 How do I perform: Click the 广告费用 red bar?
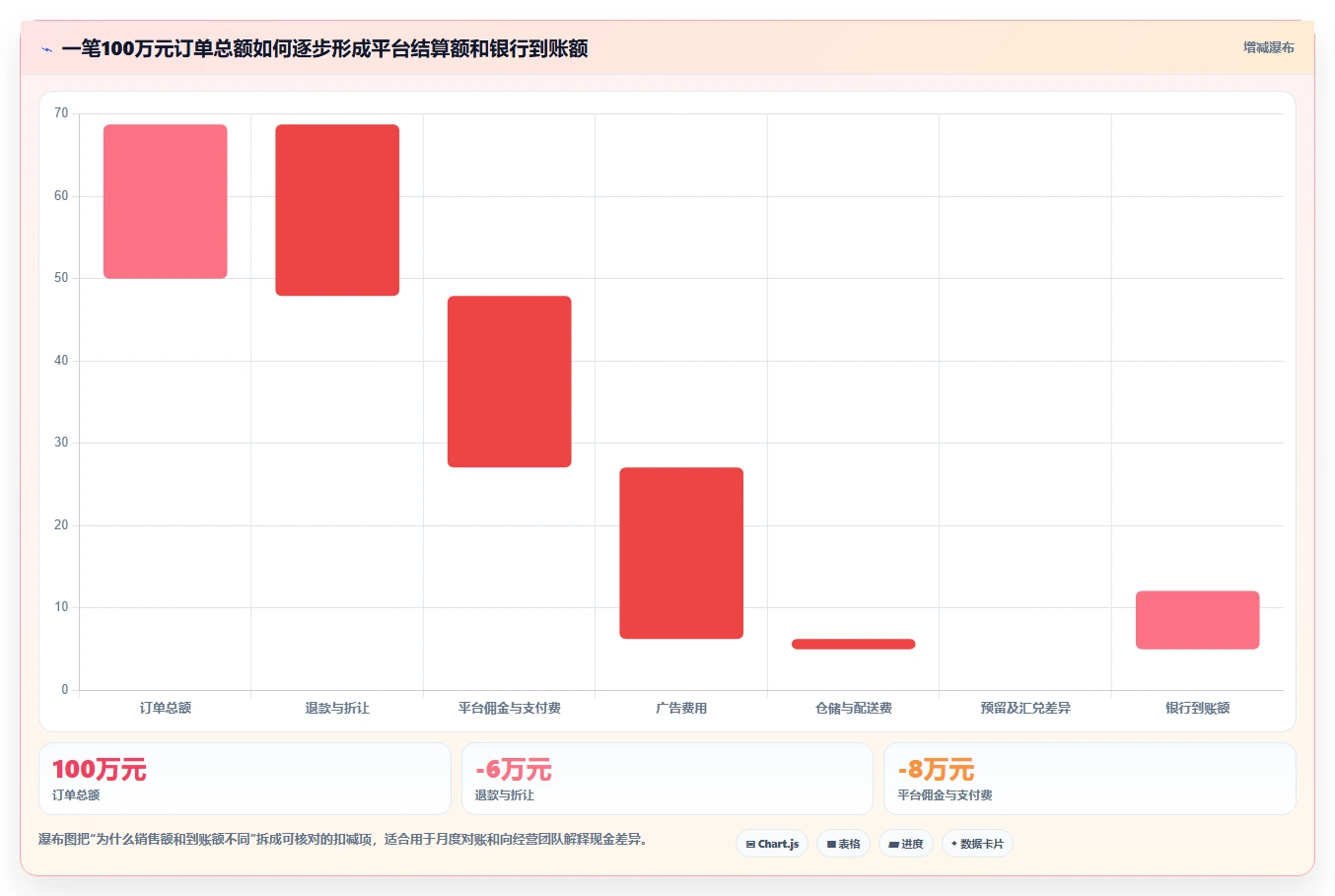click(681, 553)
